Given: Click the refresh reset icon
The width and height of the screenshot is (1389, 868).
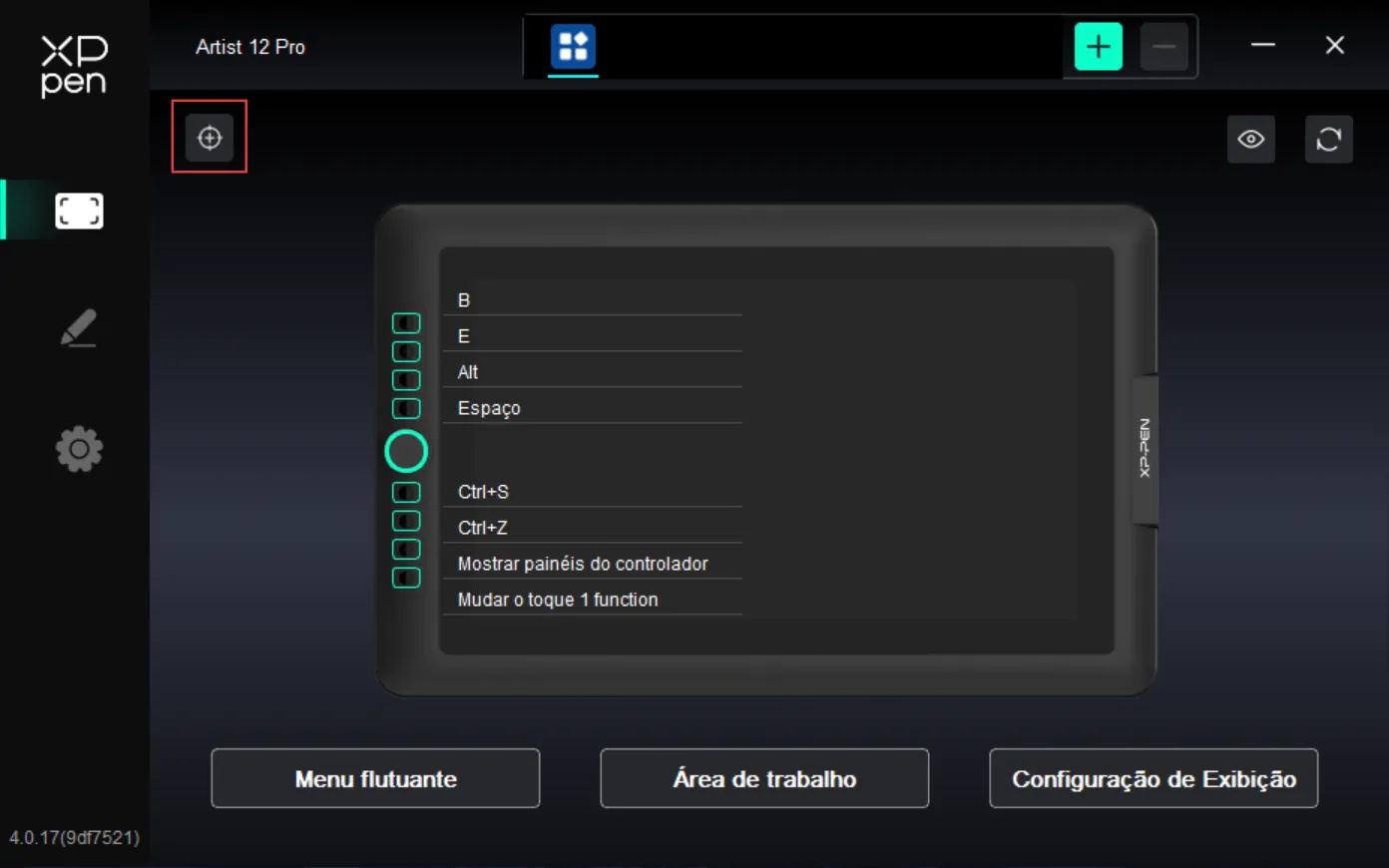Looking at the screenshot, I should pos(1329,139).
